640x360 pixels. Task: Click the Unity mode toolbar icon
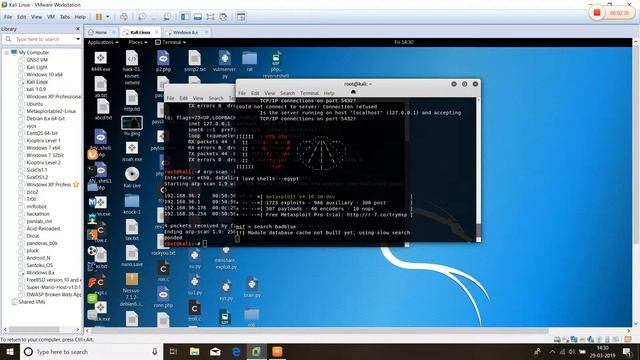click(x=223, y=17)
